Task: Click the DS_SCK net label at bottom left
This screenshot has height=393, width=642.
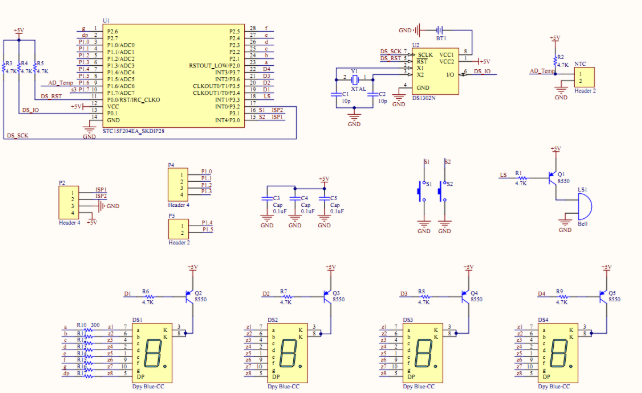Action: tap(18, 135)
